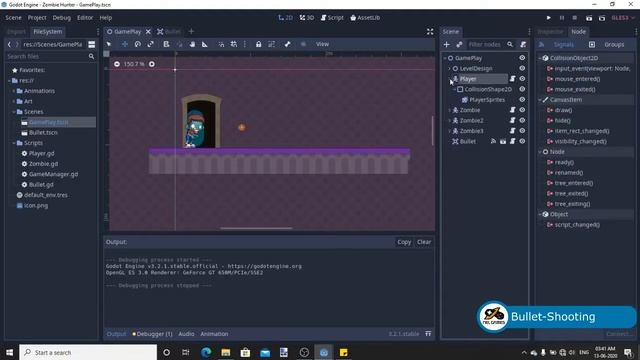This screenshot has width=640, height=360.
Task: Open the Scene menu
Action: click(x=13, y=18)
